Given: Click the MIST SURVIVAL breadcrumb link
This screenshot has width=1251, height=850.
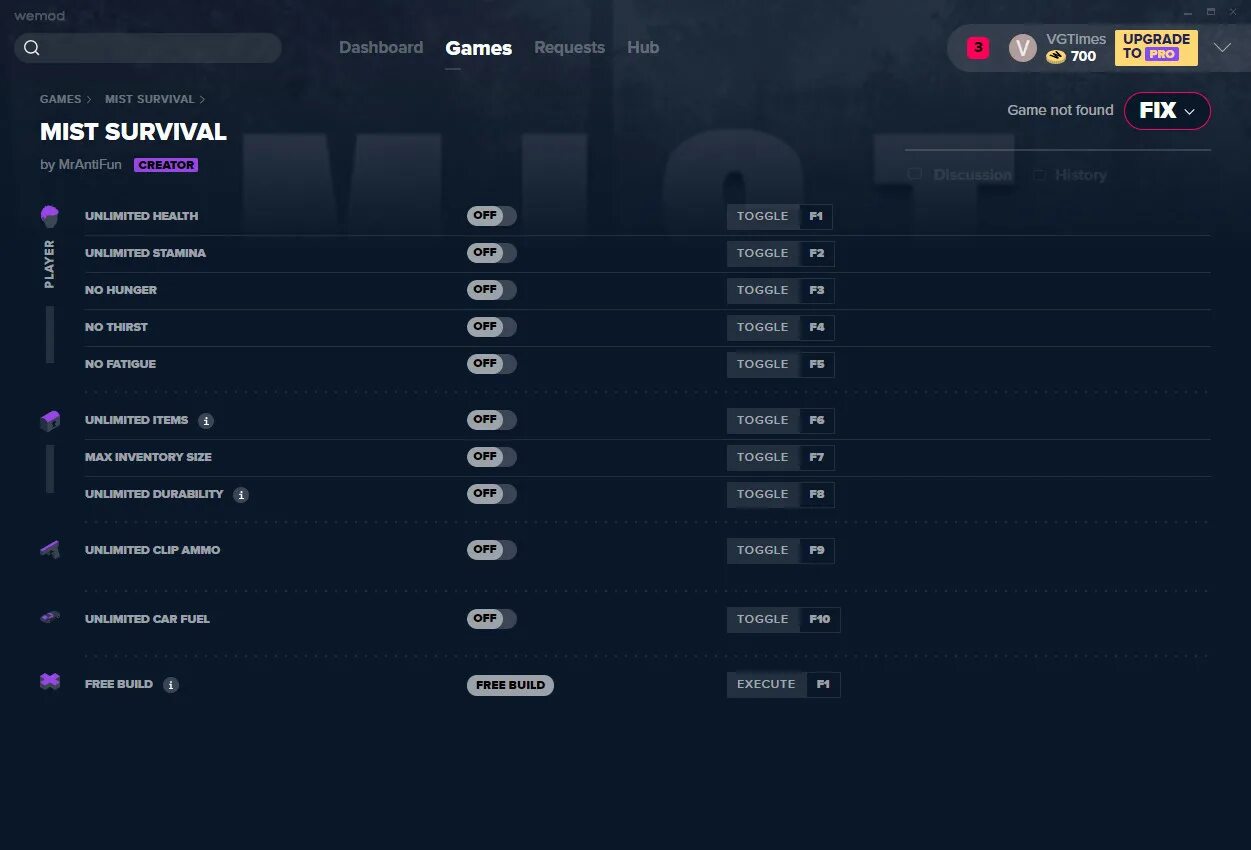Looking at the screenshot, I should [x=150, y=100].
